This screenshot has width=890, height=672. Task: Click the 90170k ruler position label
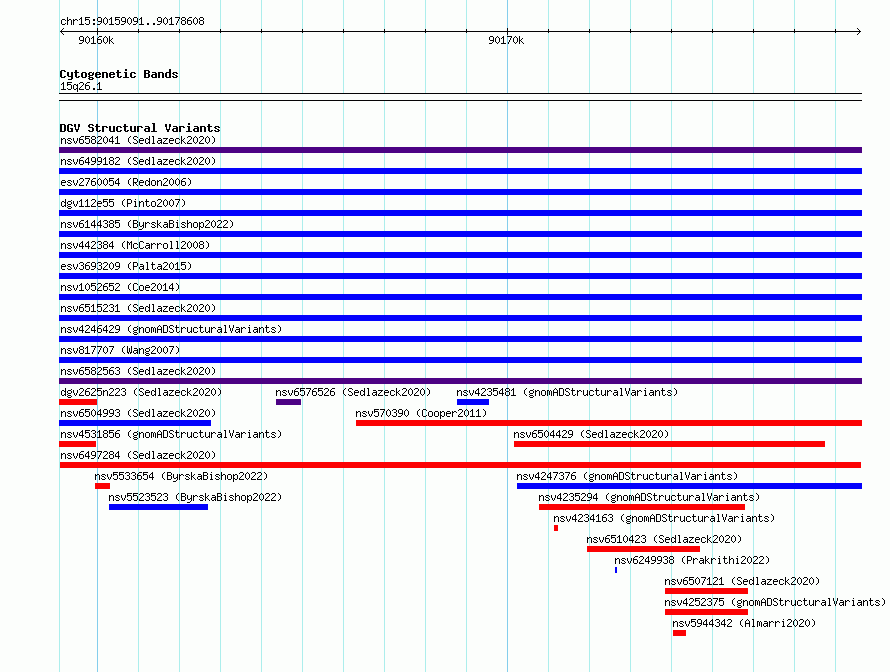(x=506, y=40)
